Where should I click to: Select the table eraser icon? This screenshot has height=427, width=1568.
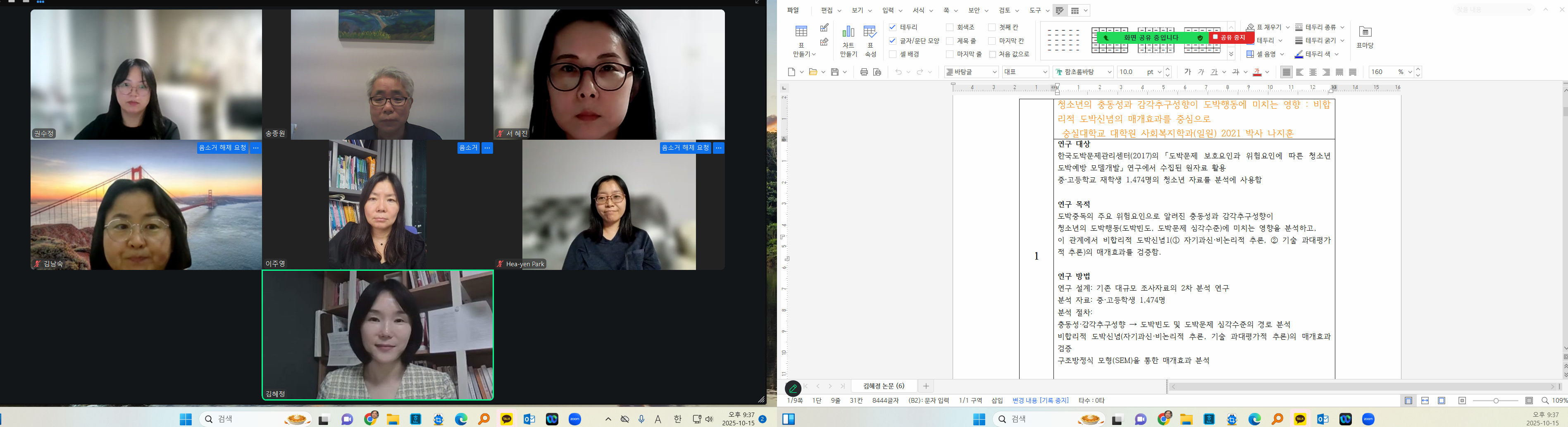point(824,42)
